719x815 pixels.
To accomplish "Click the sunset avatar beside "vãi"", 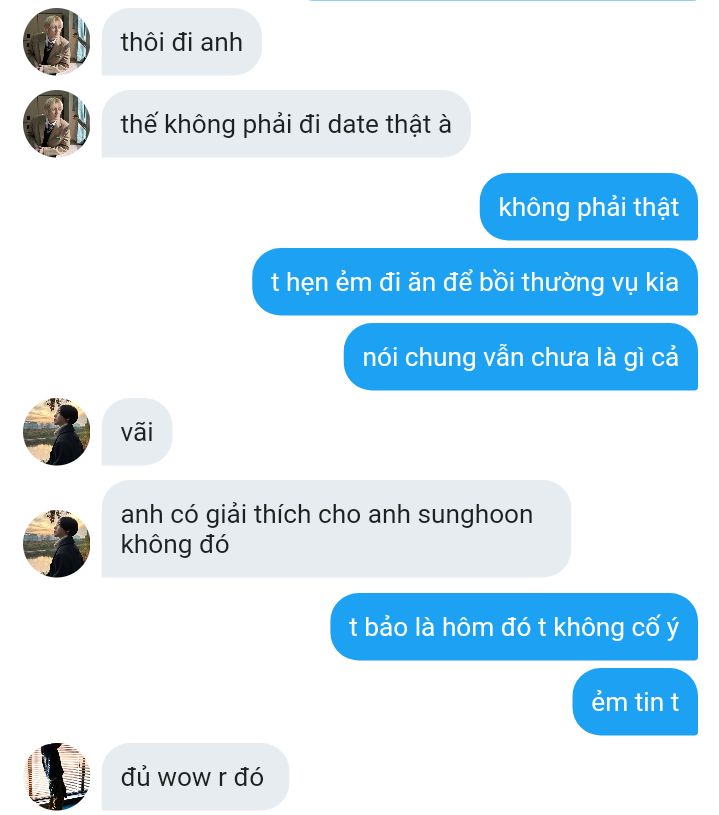I will click(x=56, y=431).
